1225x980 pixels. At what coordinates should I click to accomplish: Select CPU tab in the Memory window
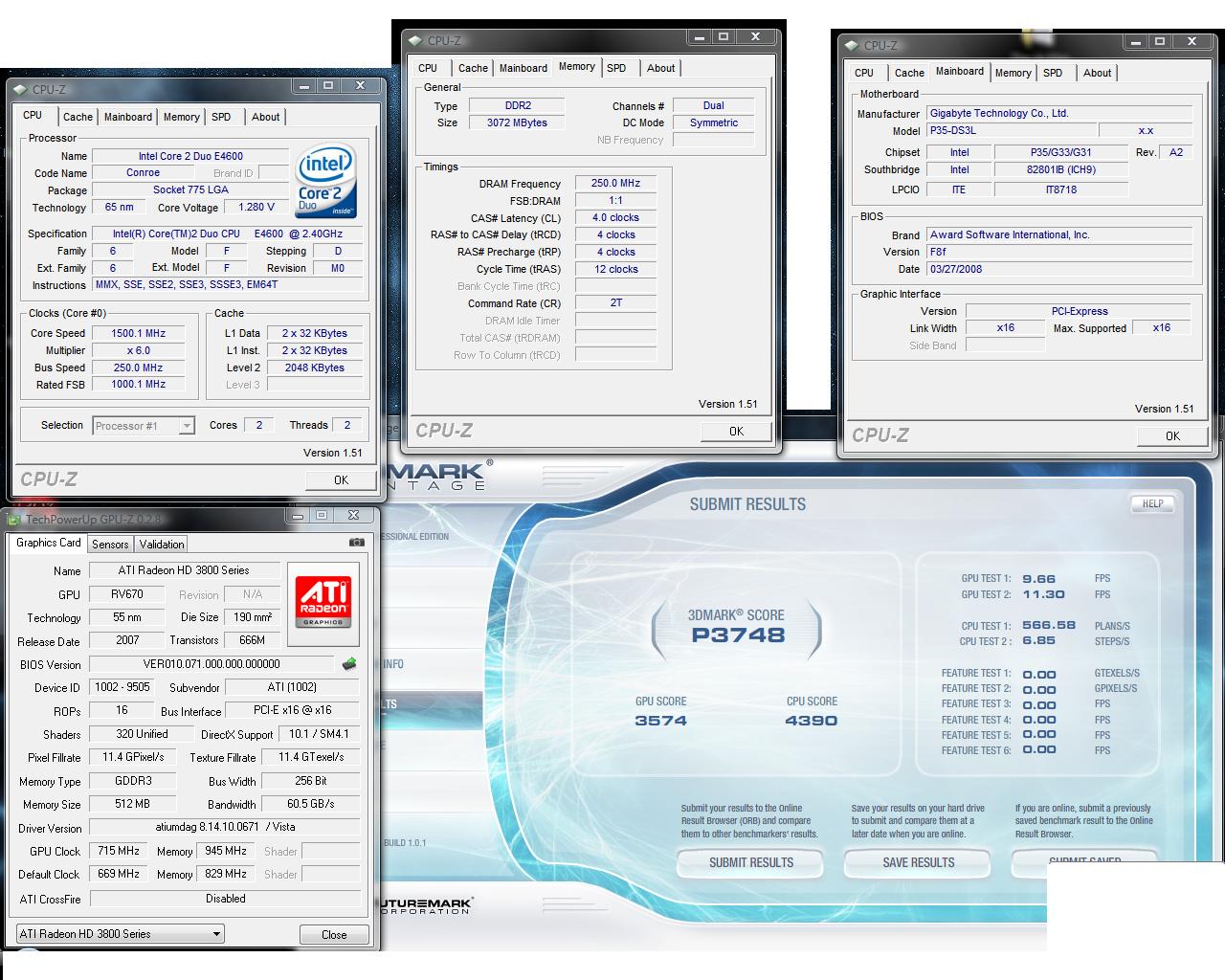click(x=428, y=68)
